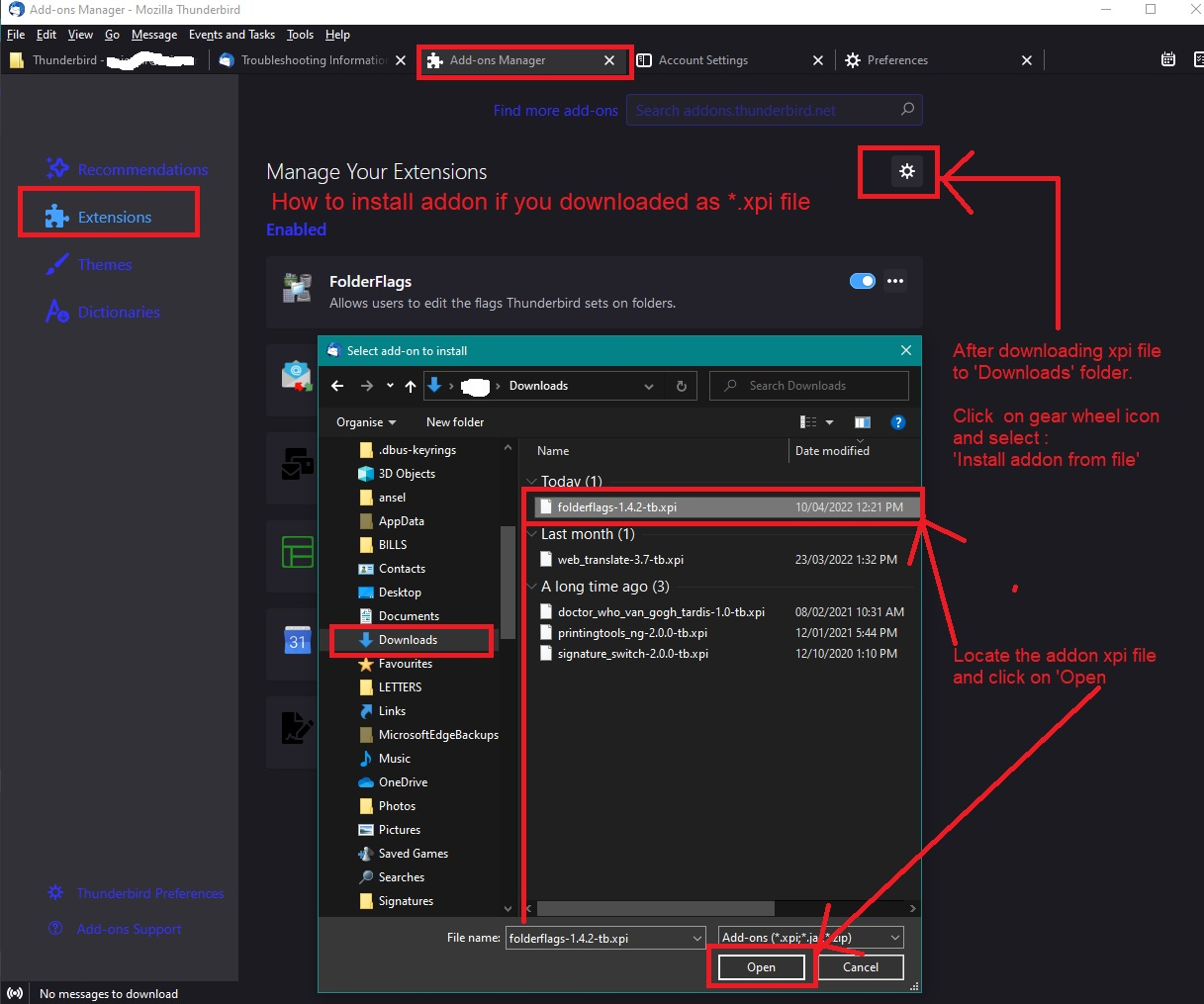
Task: Go up one folder with the up arrow
Action: 411,386
